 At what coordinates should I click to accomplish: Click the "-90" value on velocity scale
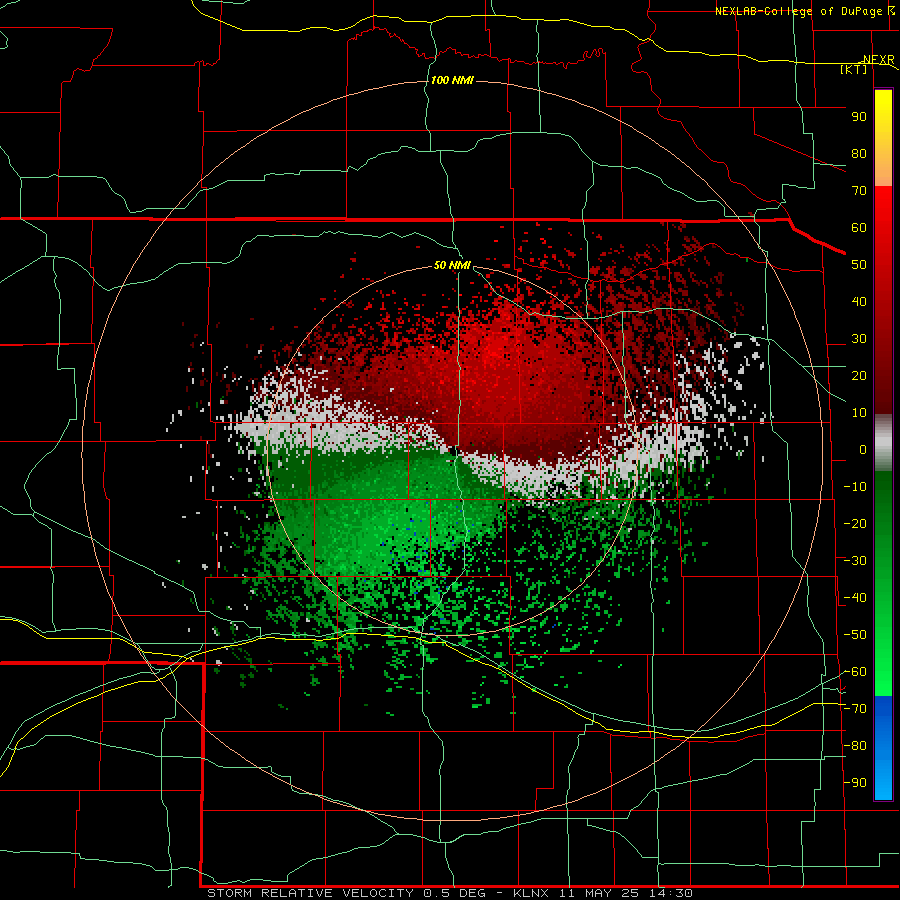tap(855, 783)
